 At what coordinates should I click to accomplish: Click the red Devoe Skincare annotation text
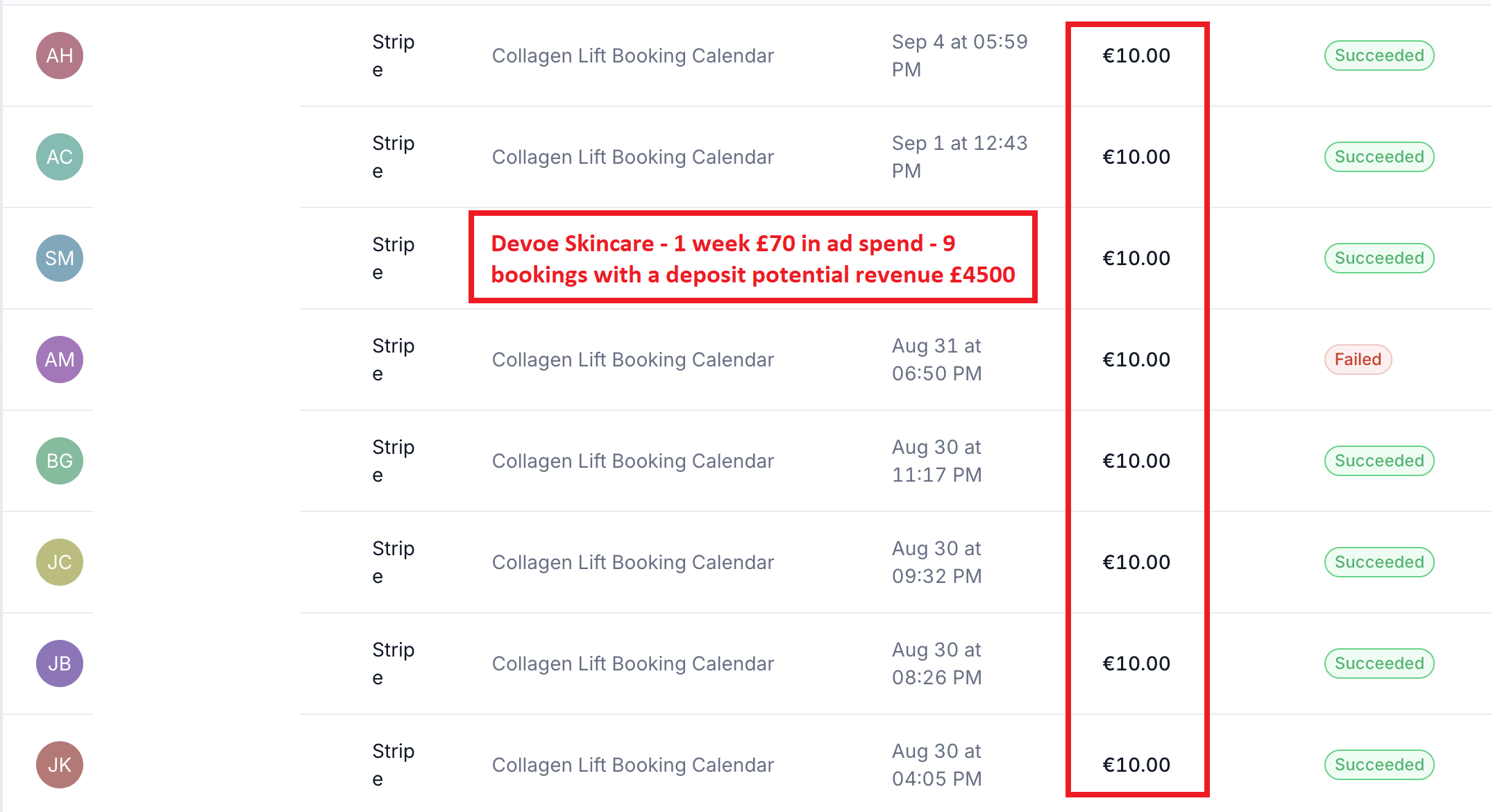[752, 259]
